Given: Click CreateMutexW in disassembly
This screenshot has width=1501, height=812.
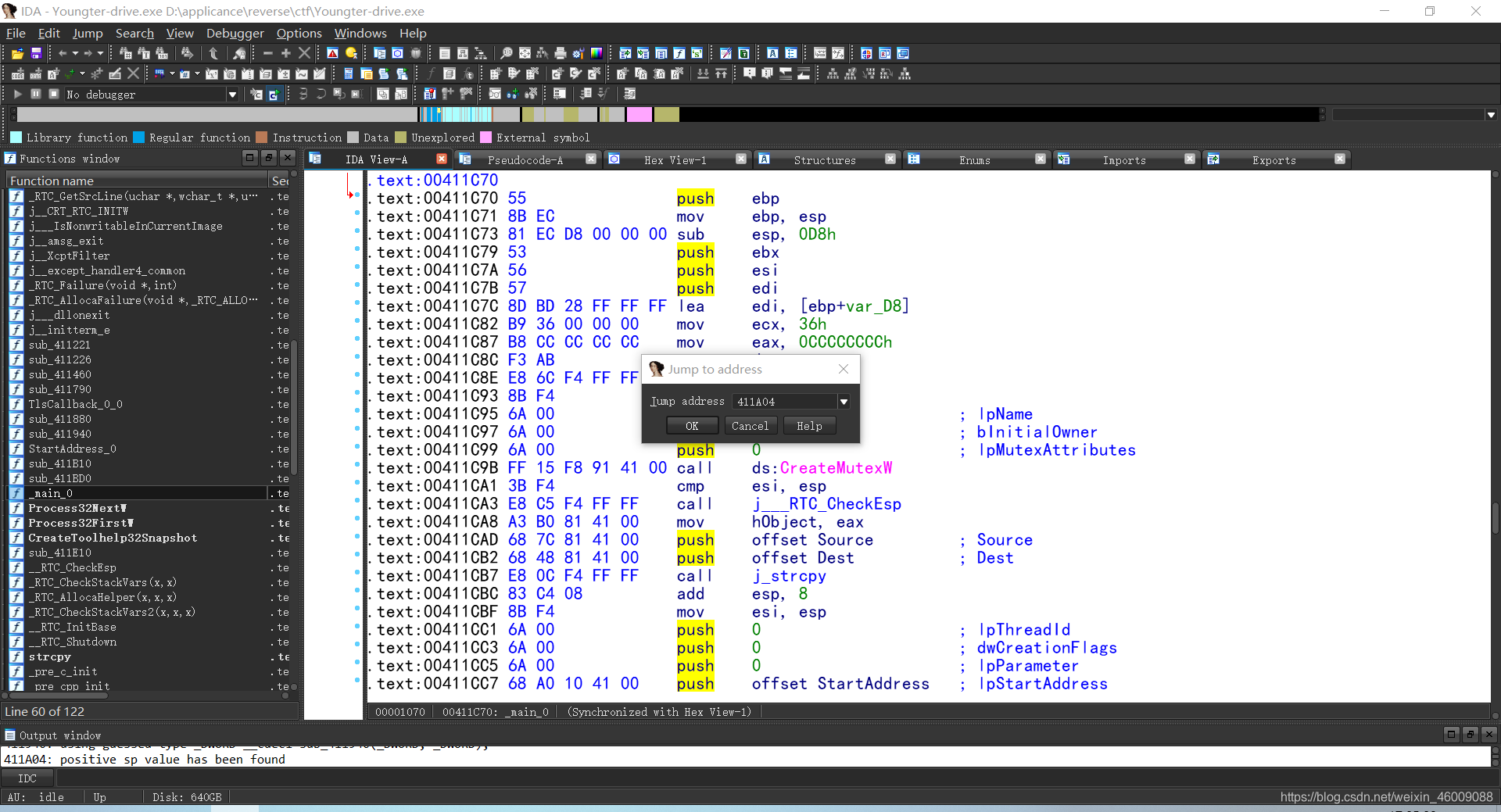Looking at the screenshot, I should pos(836,468).
